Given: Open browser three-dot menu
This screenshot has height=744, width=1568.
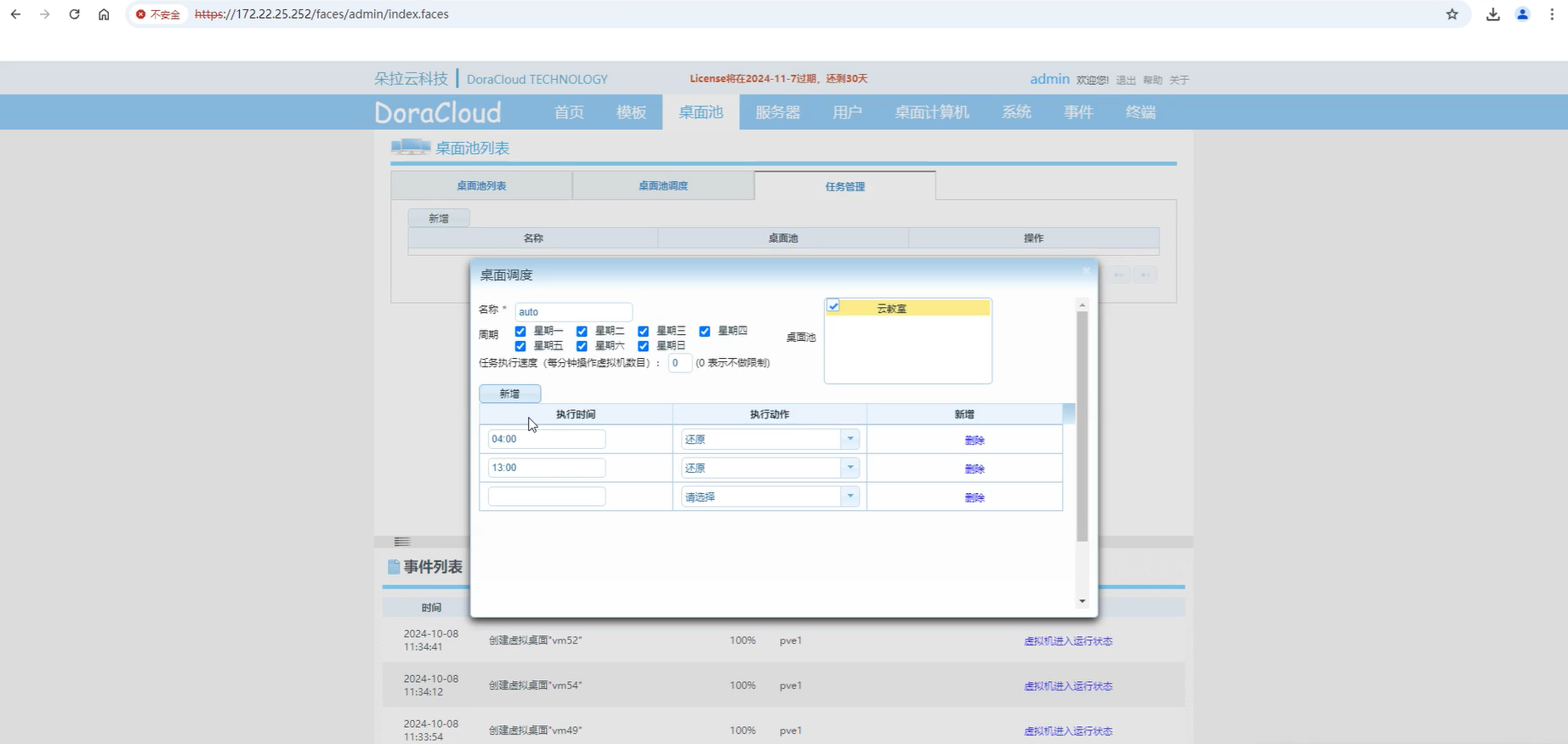Looking at the screenshot, I should pos(1552,14).
